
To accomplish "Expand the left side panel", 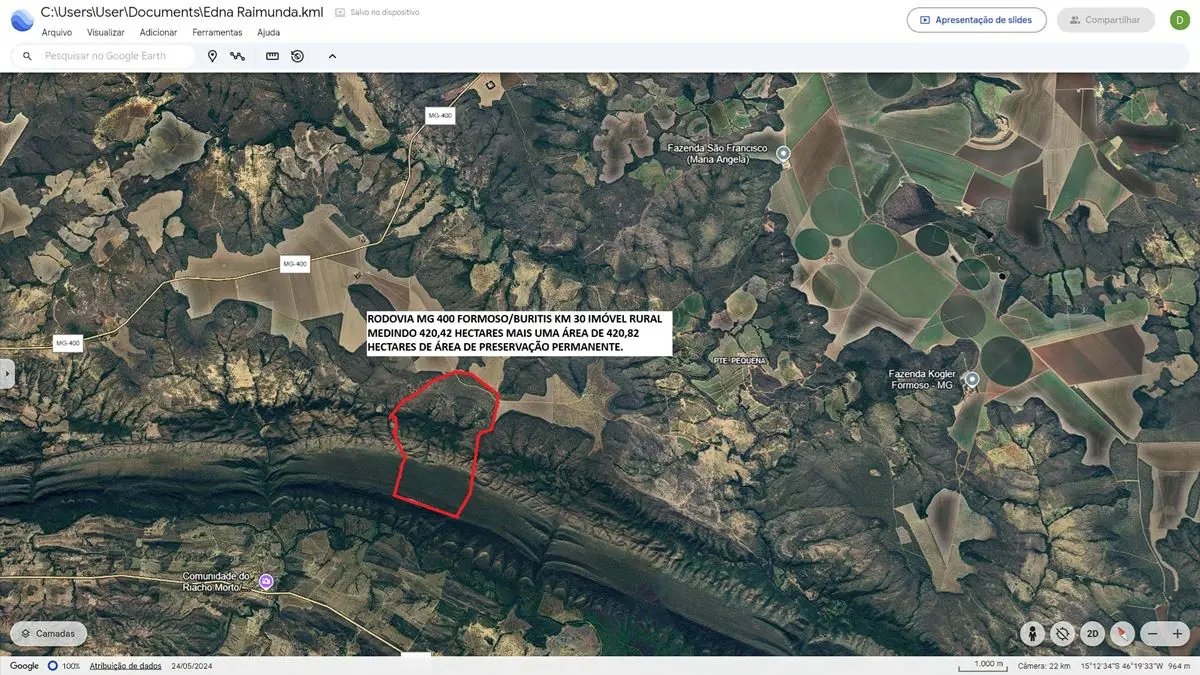I will [7, 373].
